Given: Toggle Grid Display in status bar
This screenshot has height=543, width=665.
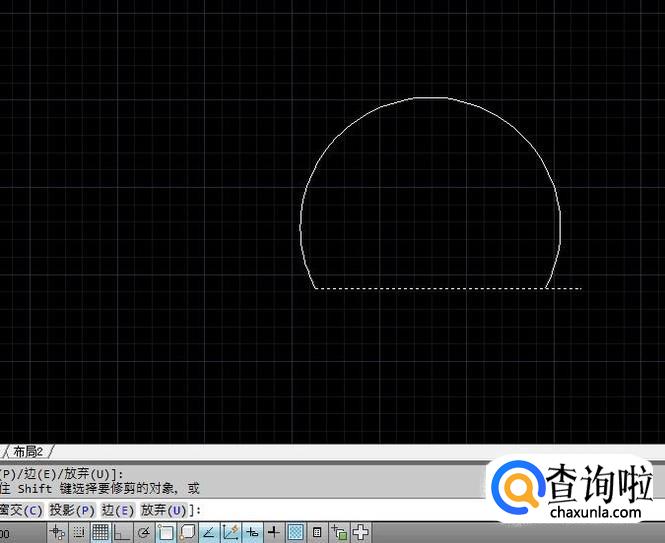Looking at the screenshot, I should 100,532.
